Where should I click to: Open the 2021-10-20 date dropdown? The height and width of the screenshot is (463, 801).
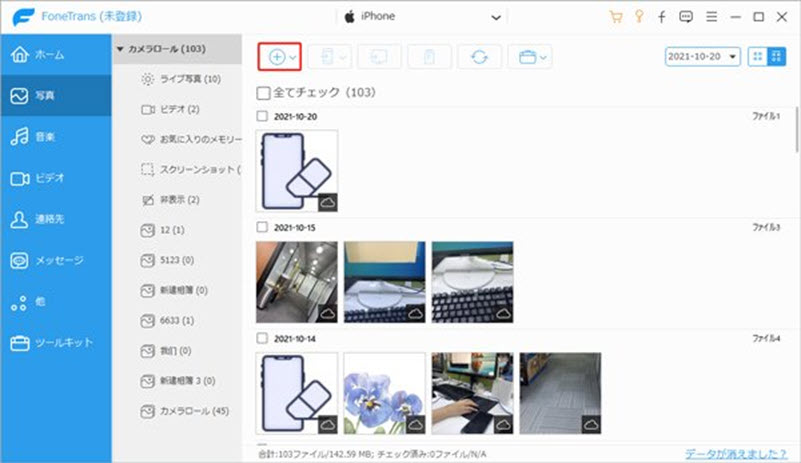pos(702,57)
